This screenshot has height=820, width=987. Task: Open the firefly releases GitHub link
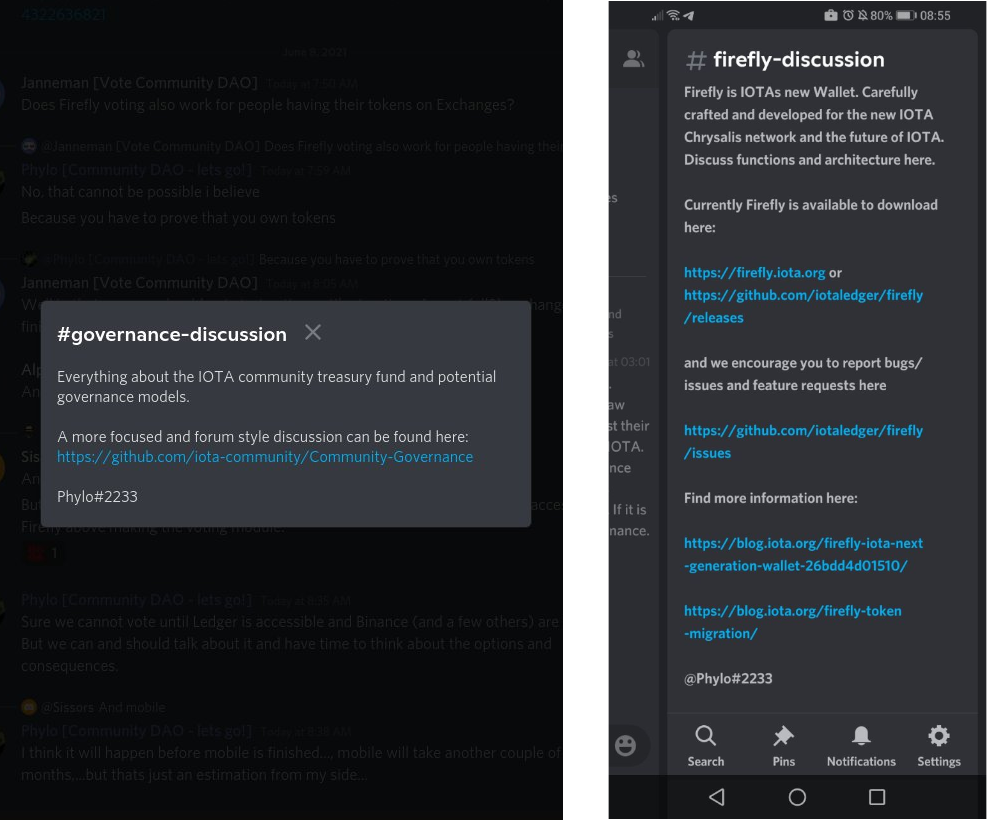803,306
